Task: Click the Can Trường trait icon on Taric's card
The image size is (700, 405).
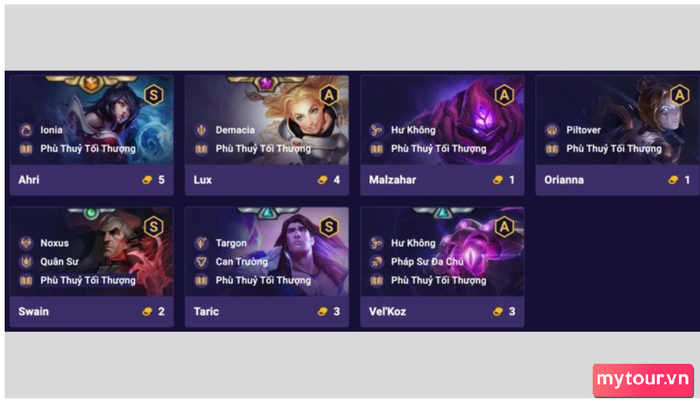Action: 201,262
